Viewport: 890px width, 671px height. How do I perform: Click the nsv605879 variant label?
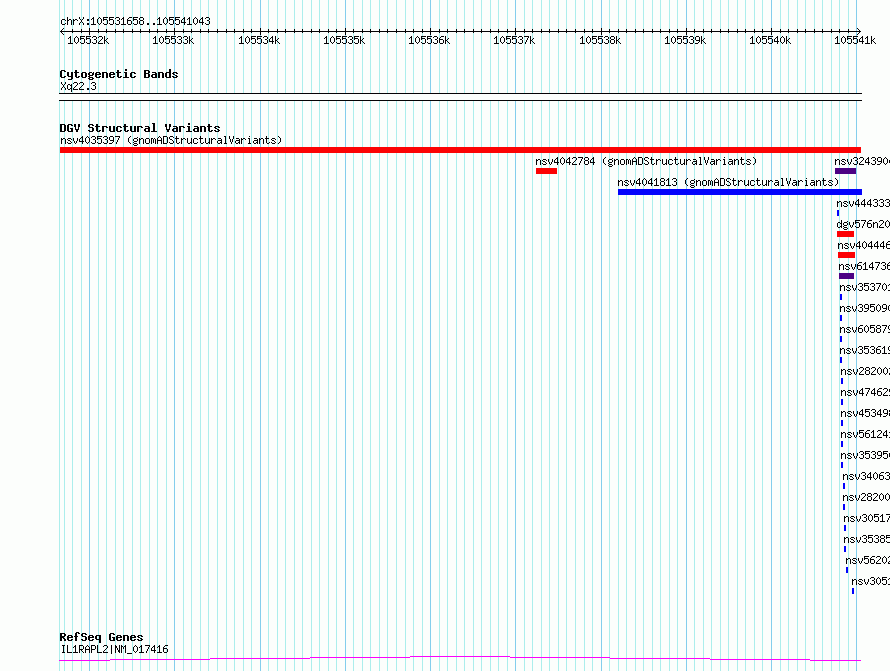pos(864,329)
